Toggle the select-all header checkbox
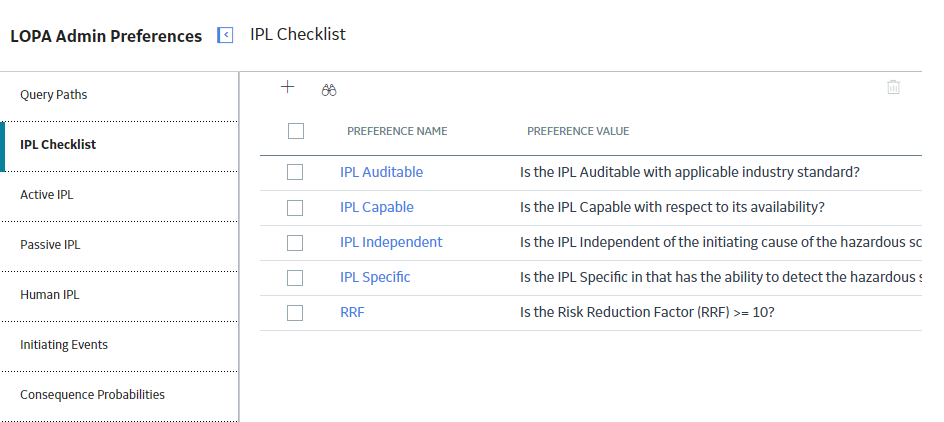Viewport: 944px width, 422px height. click(296, 131)
